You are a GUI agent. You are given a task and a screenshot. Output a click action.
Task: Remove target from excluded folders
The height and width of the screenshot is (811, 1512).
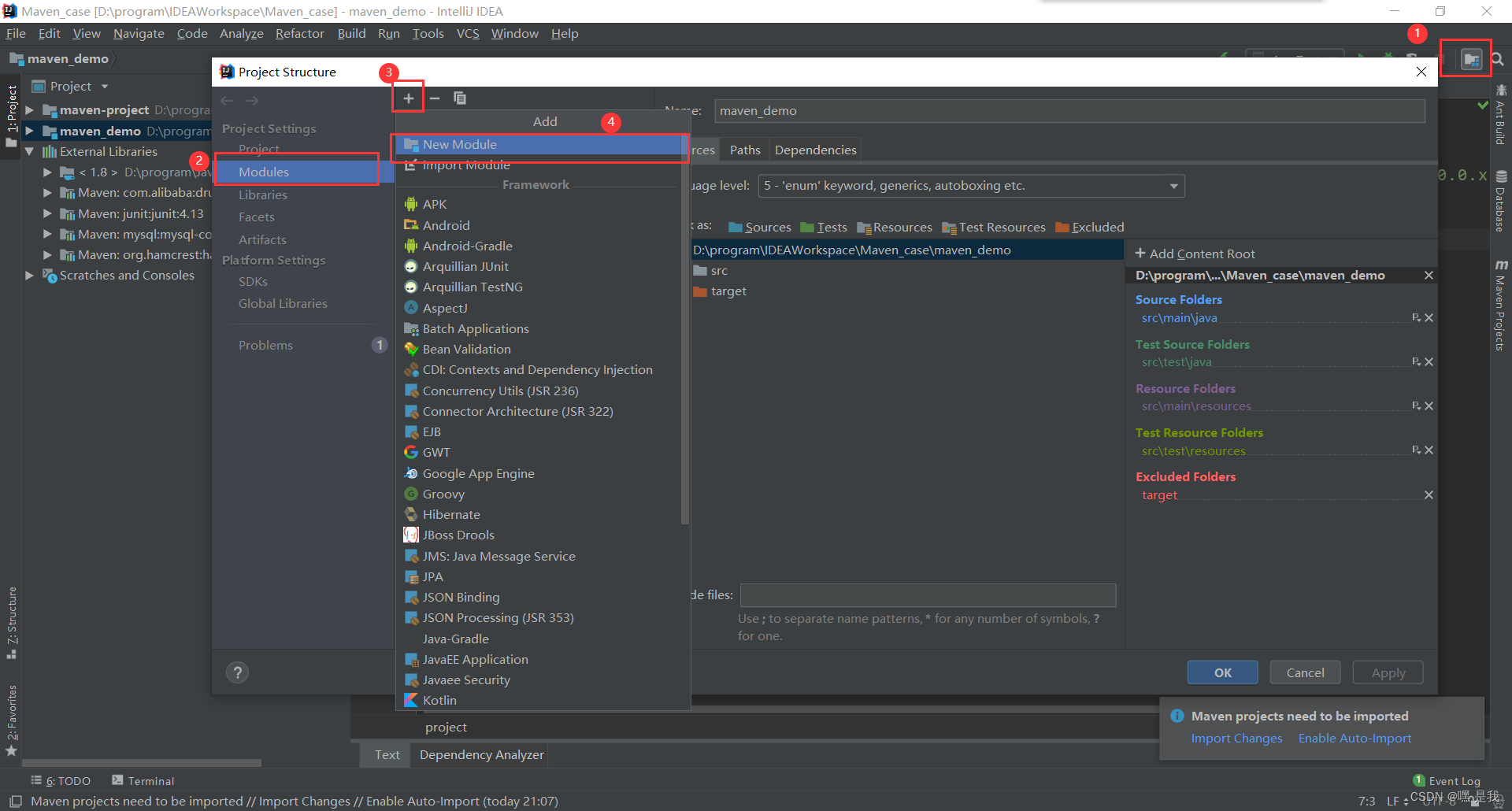coord(1429,494)
